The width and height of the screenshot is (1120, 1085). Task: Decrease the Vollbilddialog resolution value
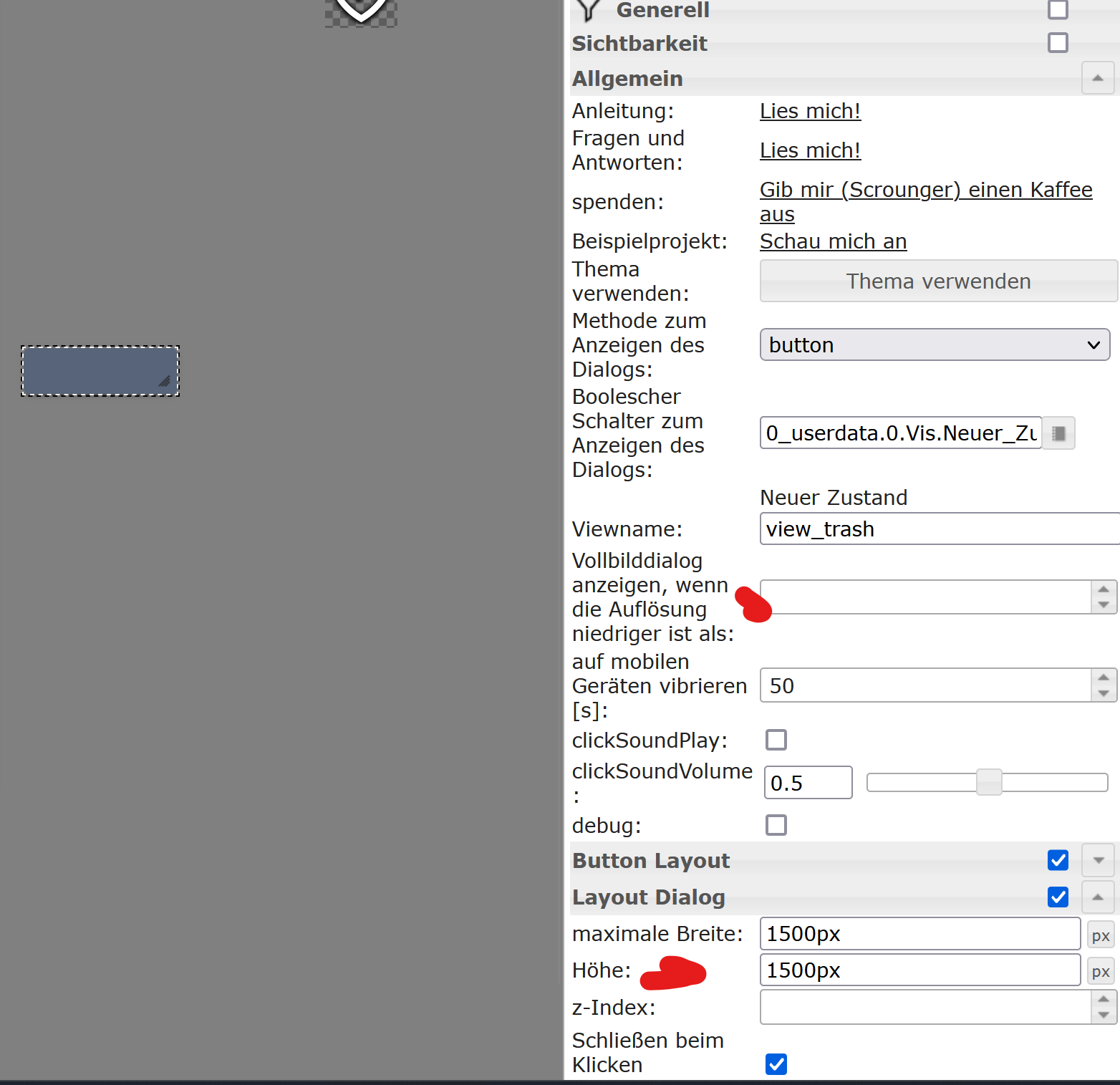[1104, 605]
